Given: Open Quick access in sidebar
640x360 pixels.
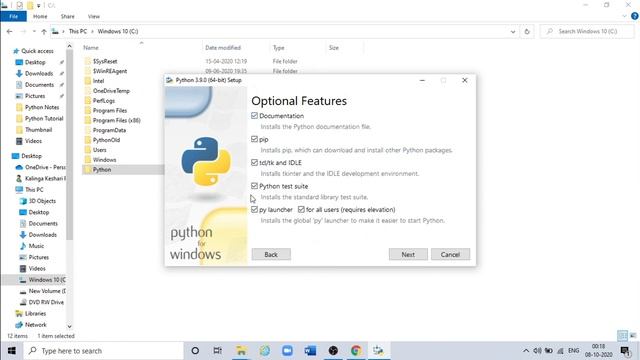Looking at the screenshot, I should pos(37,51).
